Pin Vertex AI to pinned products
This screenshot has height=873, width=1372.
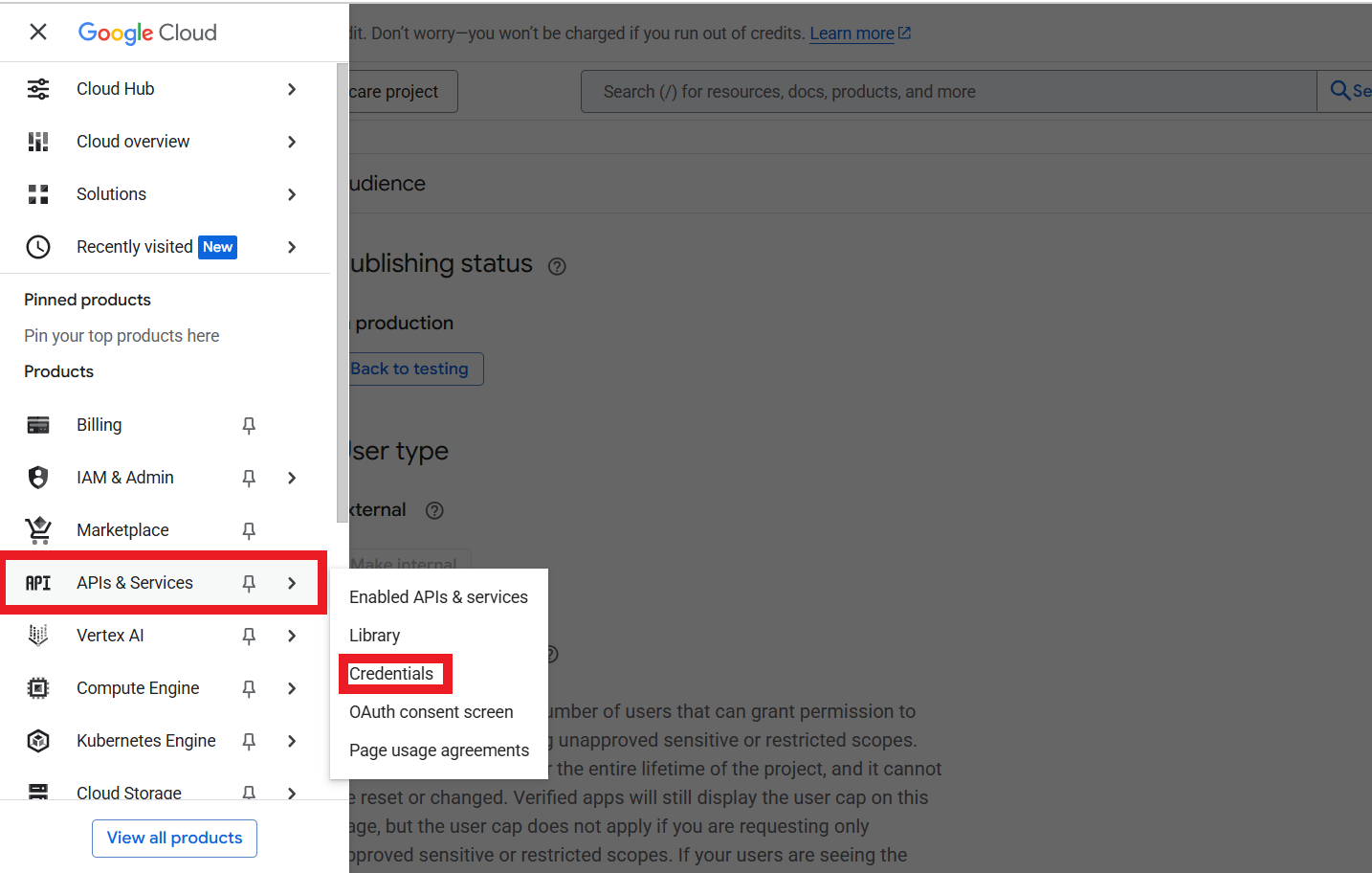click(x=249, y=636)
